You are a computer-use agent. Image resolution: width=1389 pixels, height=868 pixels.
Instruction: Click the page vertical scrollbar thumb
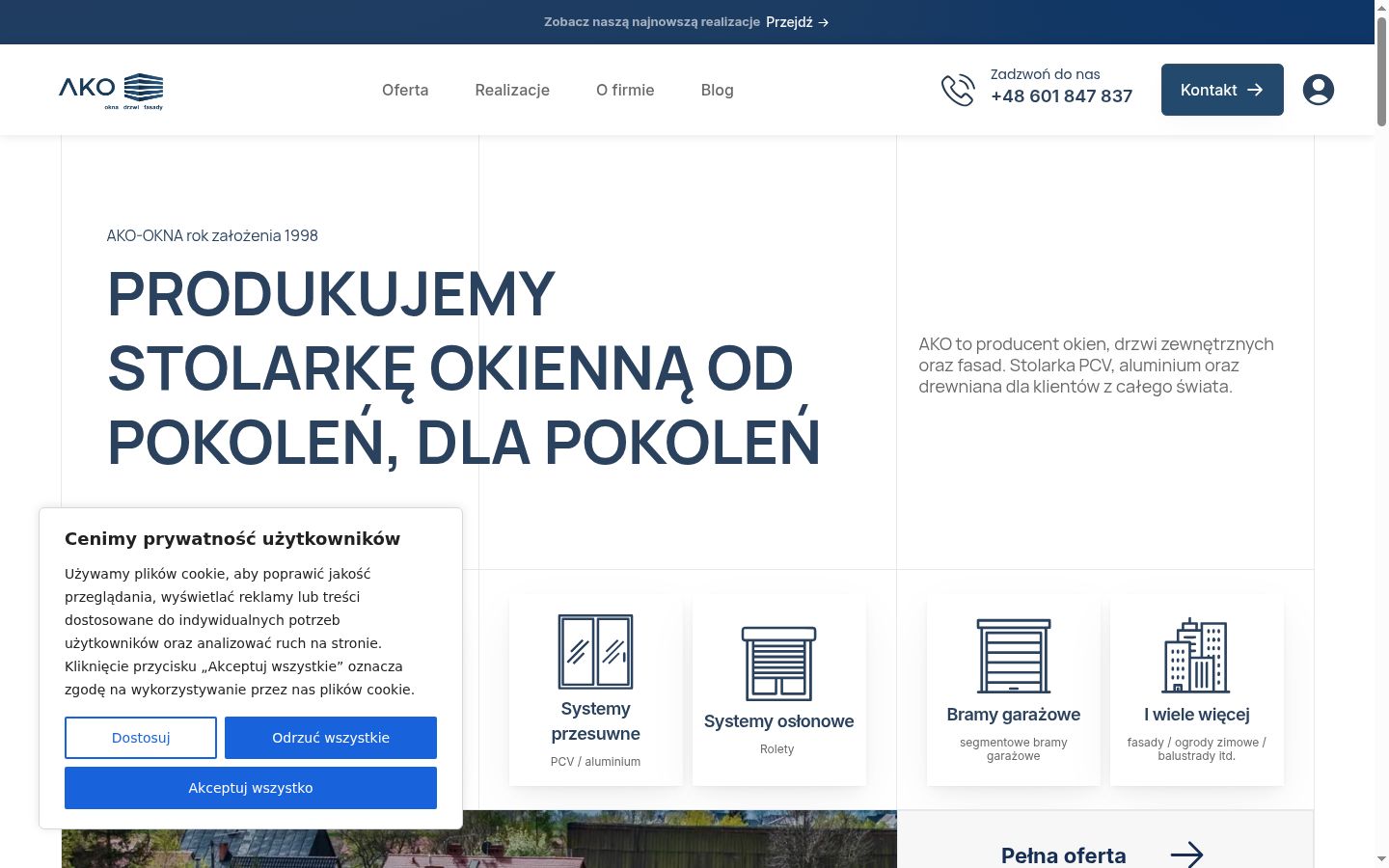coord(1381,70)
